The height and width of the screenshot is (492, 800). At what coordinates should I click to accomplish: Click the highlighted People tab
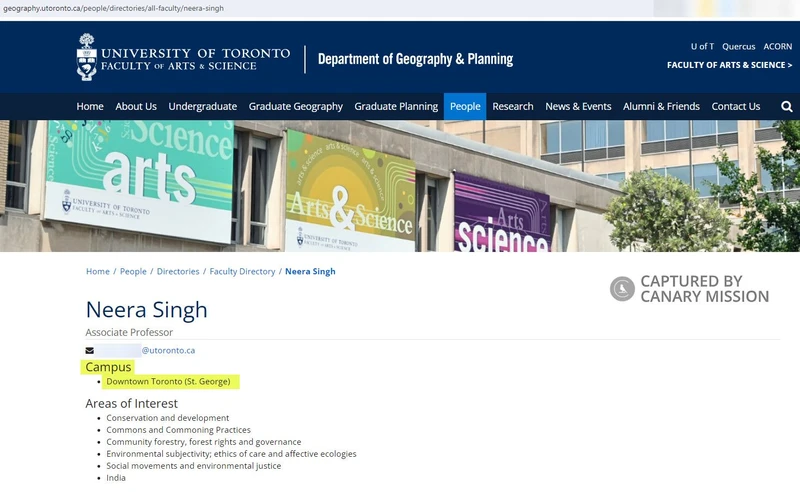(x=465, y=106)
